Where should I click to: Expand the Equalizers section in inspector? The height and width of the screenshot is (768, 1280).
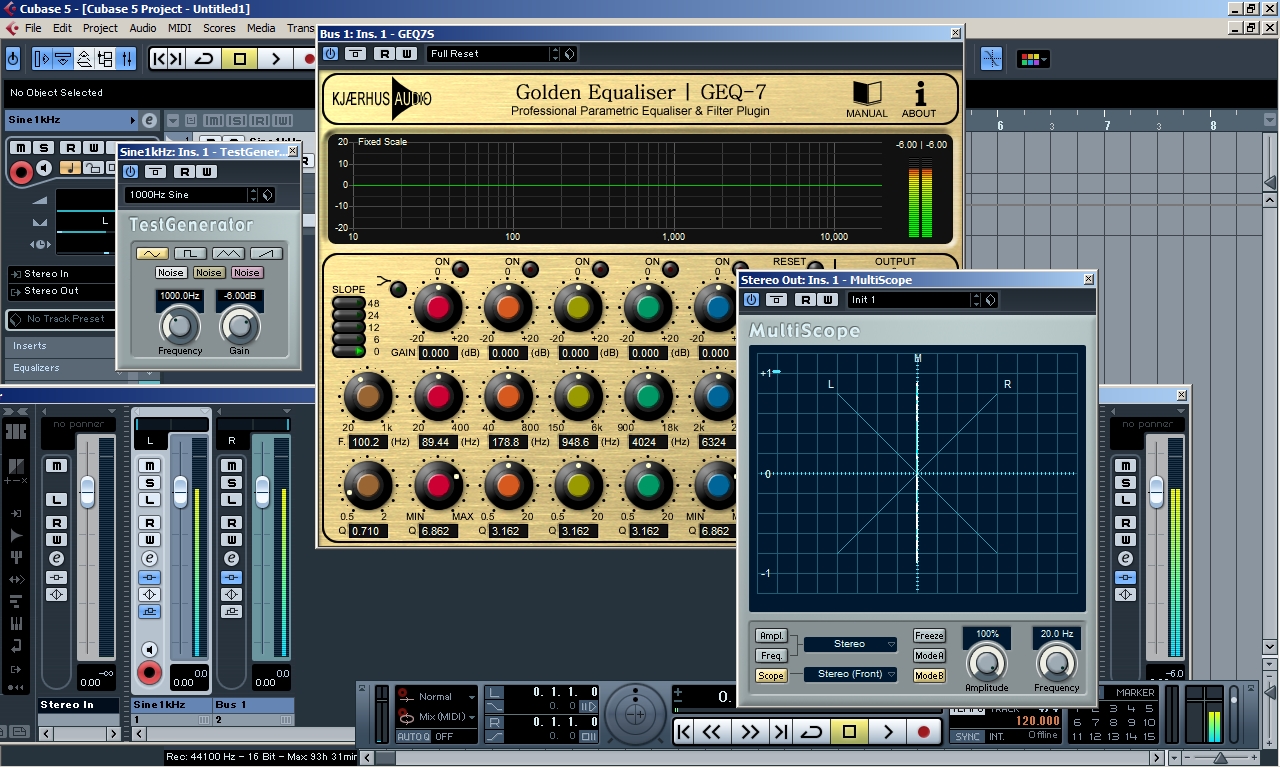(x=60, y=368)
